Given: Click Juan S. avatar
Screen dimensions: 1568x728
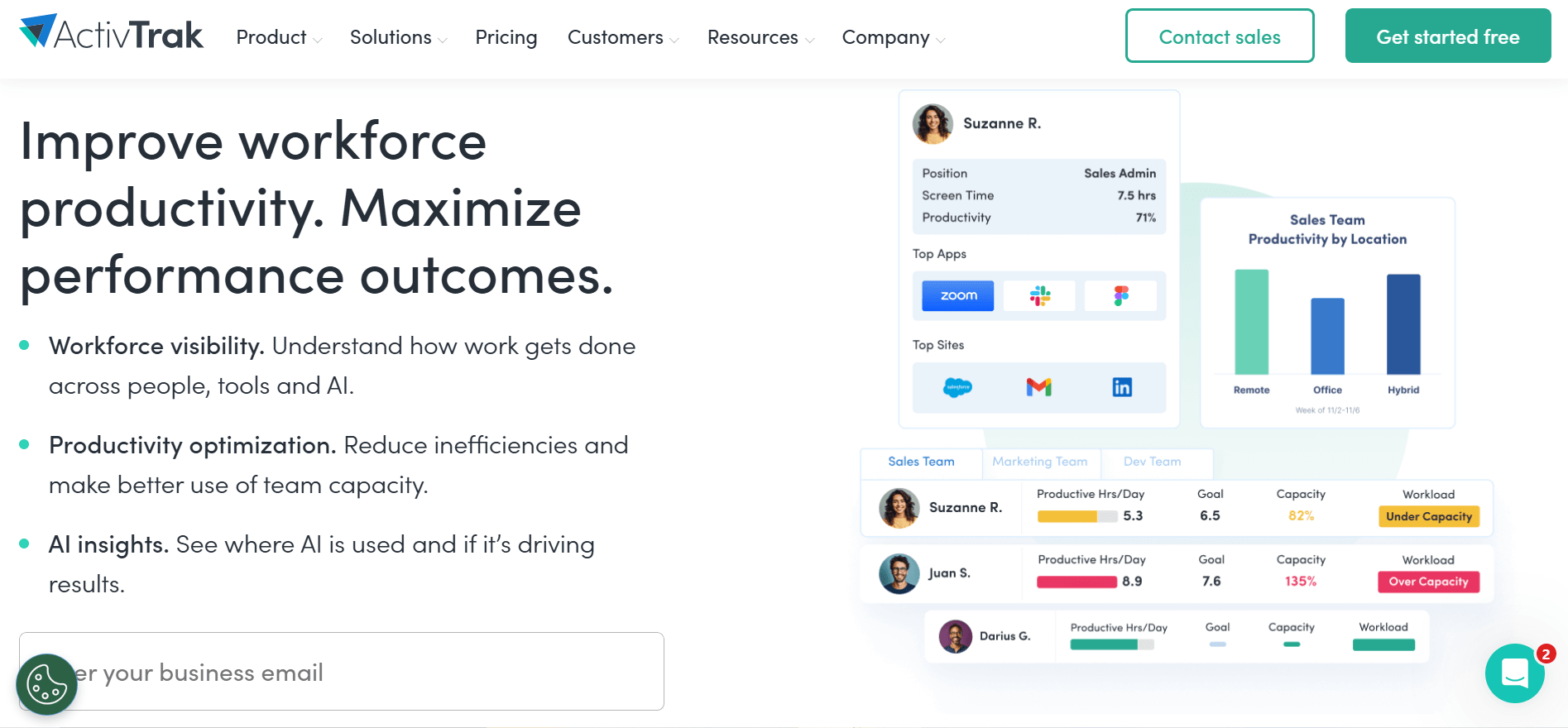Looking at the screenshot, I should click(x=899, y=573).
